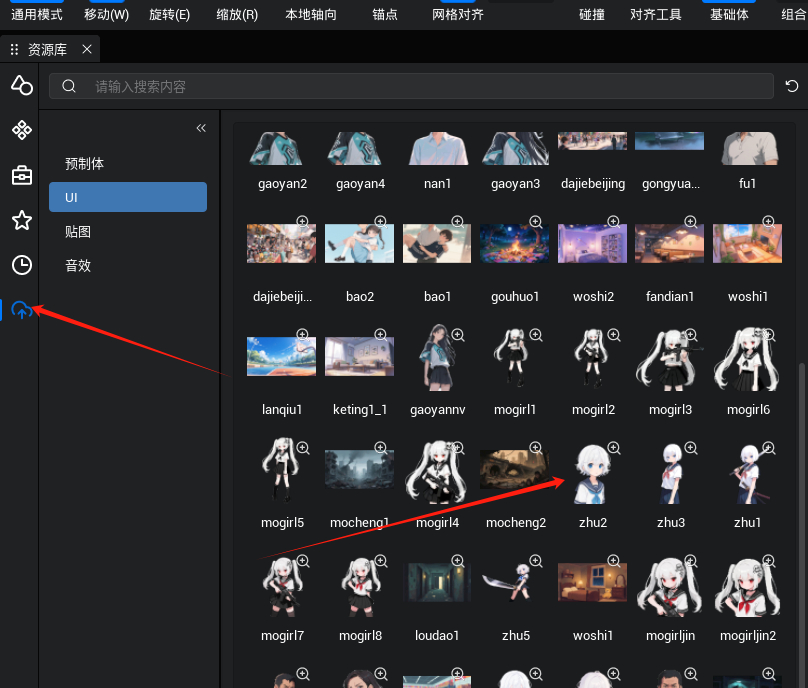
Task: Open the cloud upload sidebar icon
Action: [x=22, y=310]
